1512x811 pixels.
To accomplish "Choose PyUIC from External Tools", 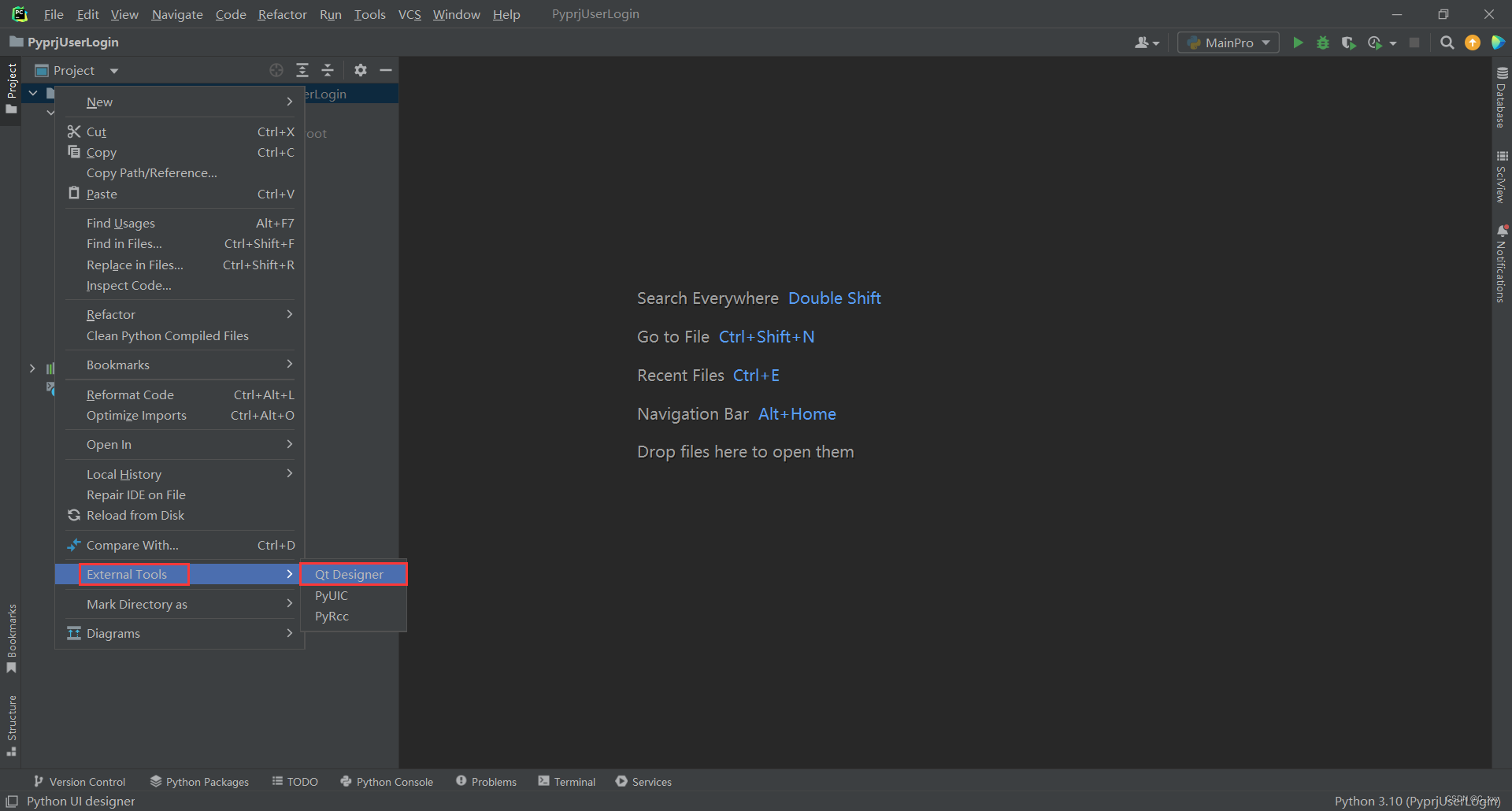I will [354, 595].
